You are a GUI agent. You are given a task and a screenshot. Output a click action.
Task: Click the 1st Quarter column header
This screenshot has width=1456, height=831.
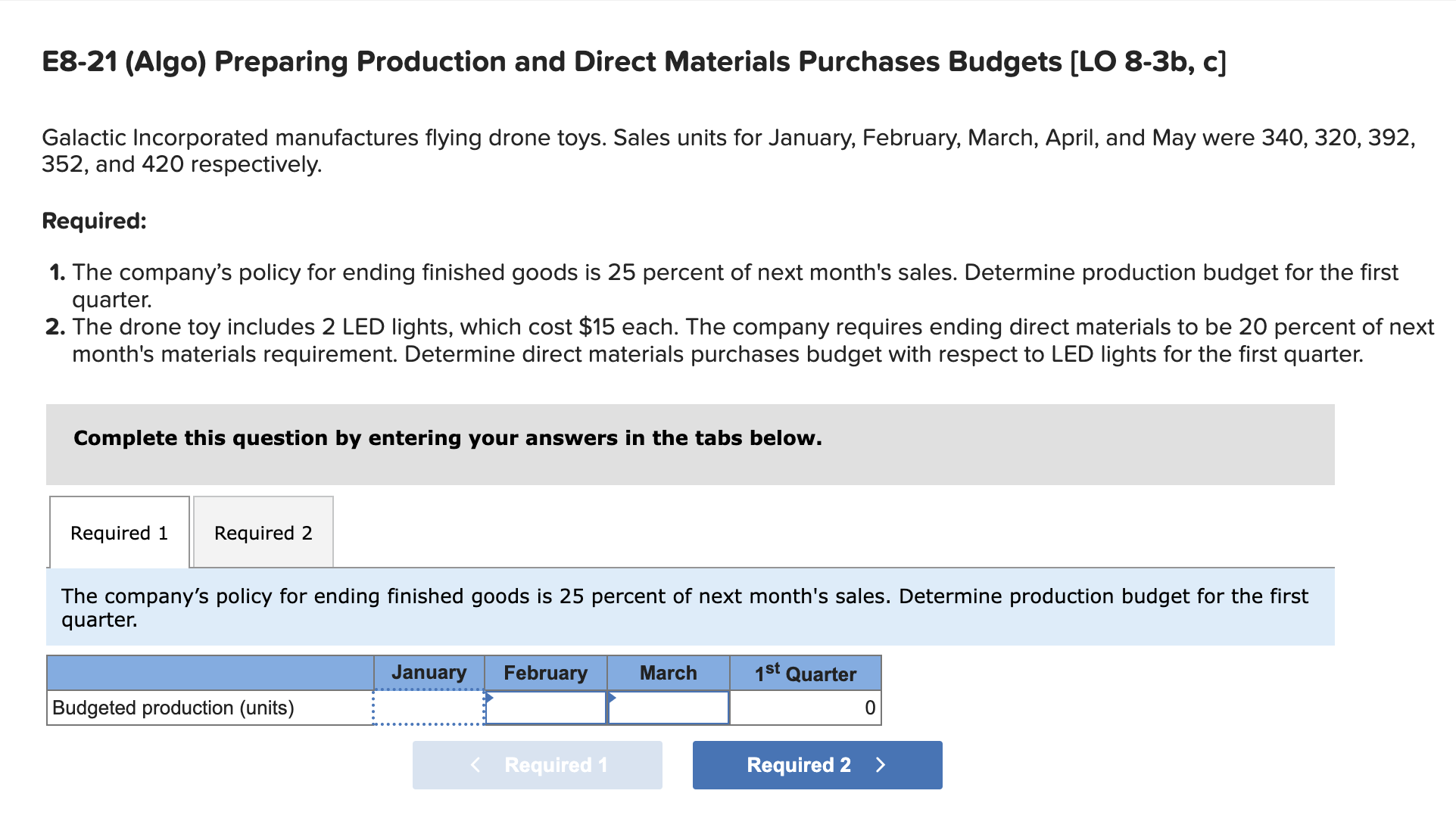point(805,672)
